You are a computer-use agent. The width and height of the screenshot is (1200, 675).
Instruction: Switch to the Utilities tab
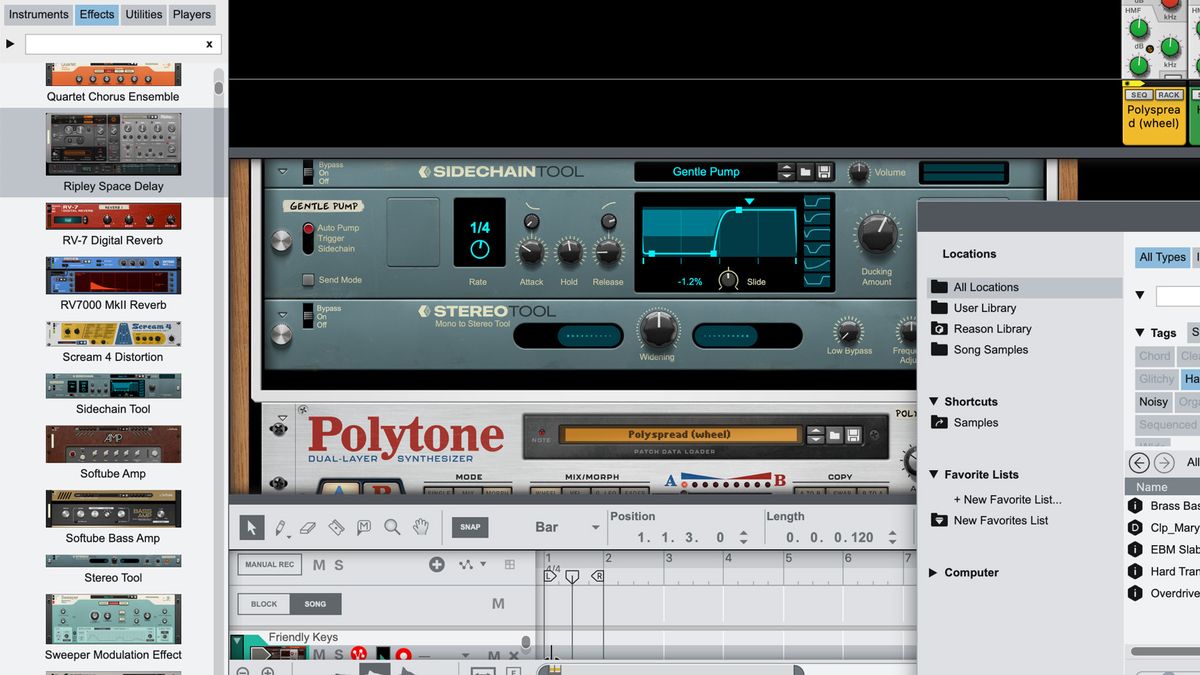pos(143,14)
